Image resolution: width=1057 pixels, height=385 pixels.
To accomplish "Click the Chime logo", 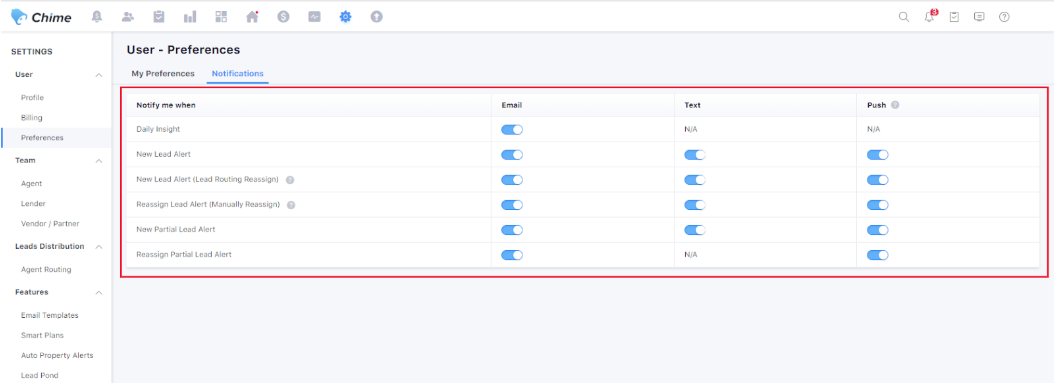I will coord(41,18).
